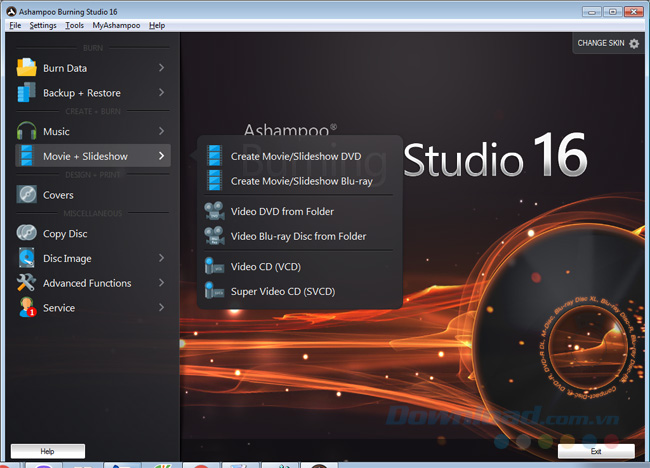Viewport: 650px width, 468px height.
Task: Open Copy Disc via its icon
Action: click(26, 233)
